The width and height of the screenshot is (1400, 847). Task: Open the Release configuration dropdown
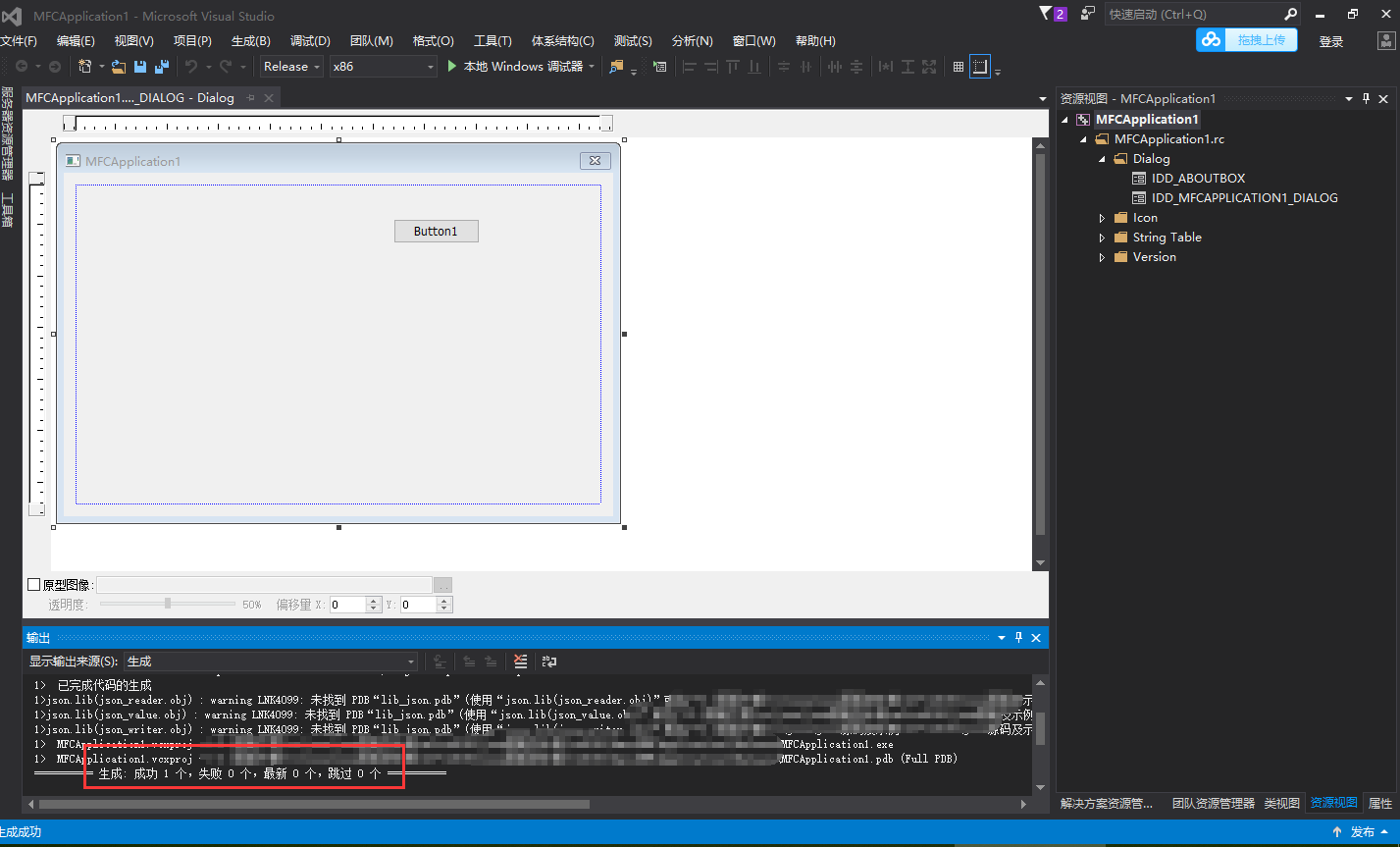[x=291, y=67]
